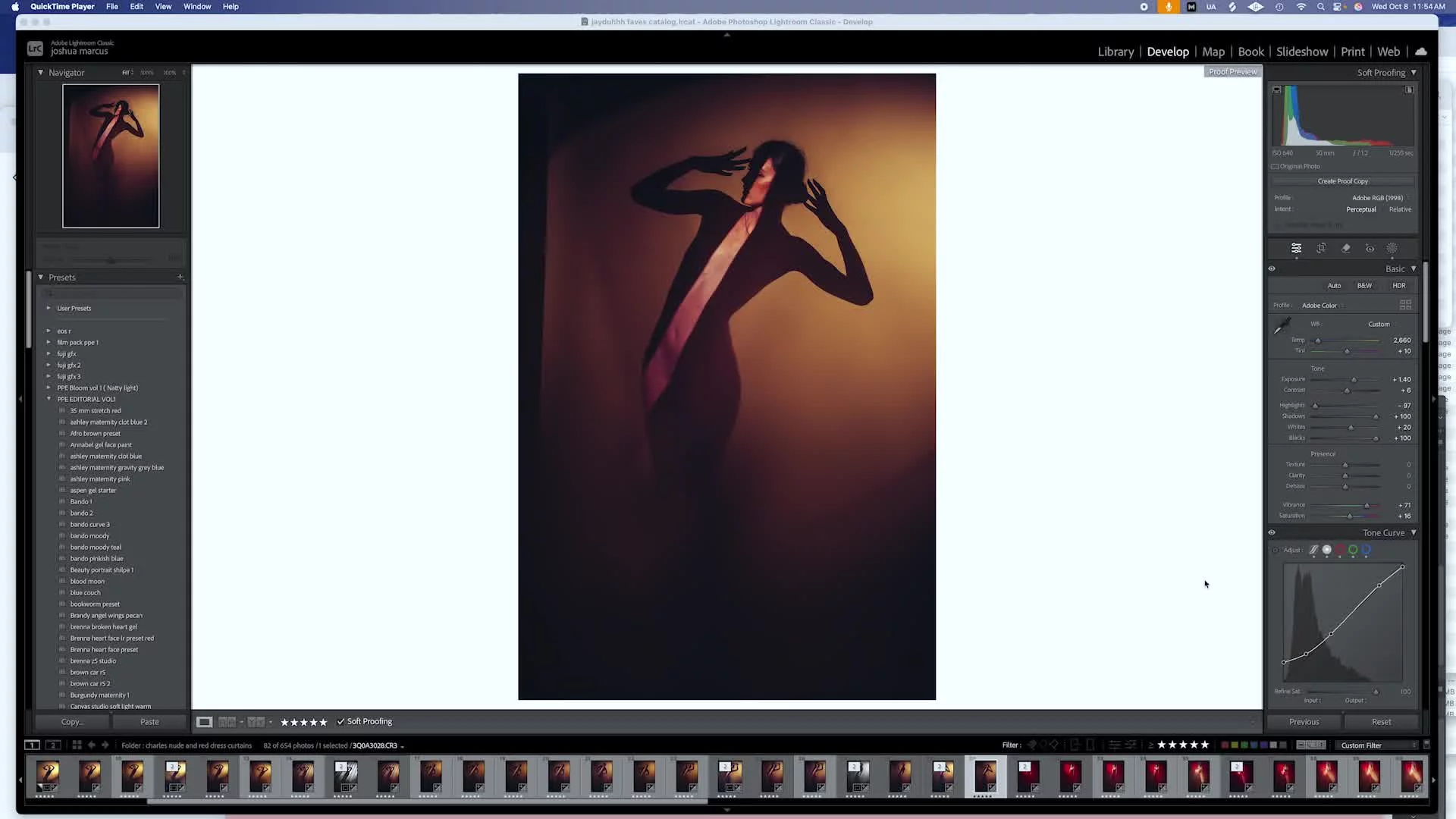This screenshot has width=1456, height=819.
Task: Click the Reset button
Action: pos(1381,722)
